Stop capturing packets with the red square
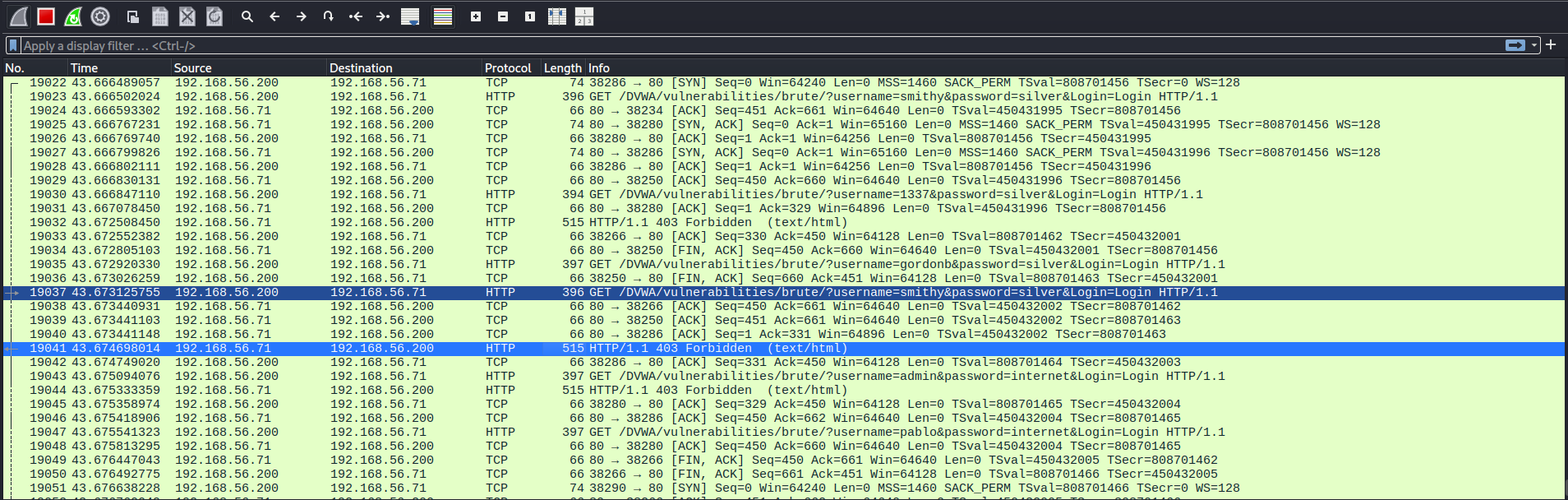The height and width of the screenshot is (500, 1568). pyautogui.click(x=46, y=16)
